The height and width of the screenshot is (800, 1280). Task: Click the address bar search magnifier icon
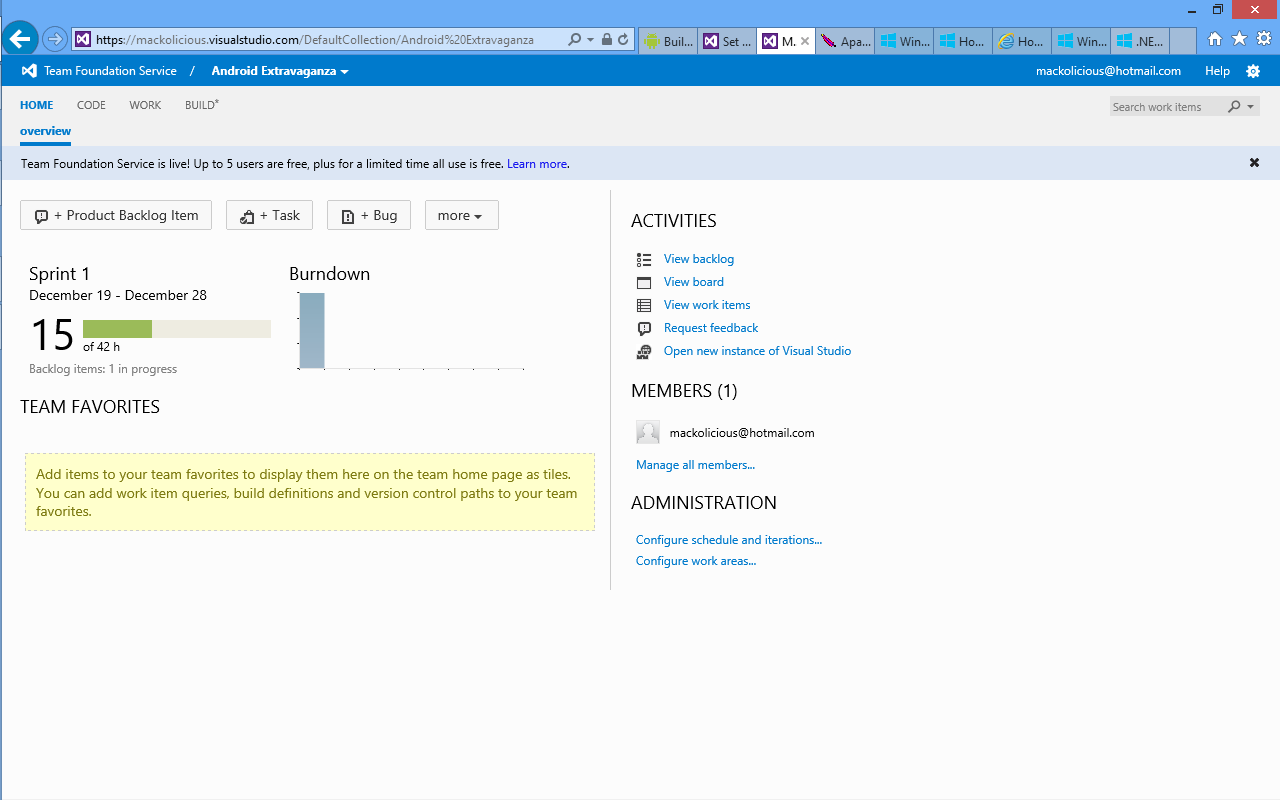click(574, 40)
